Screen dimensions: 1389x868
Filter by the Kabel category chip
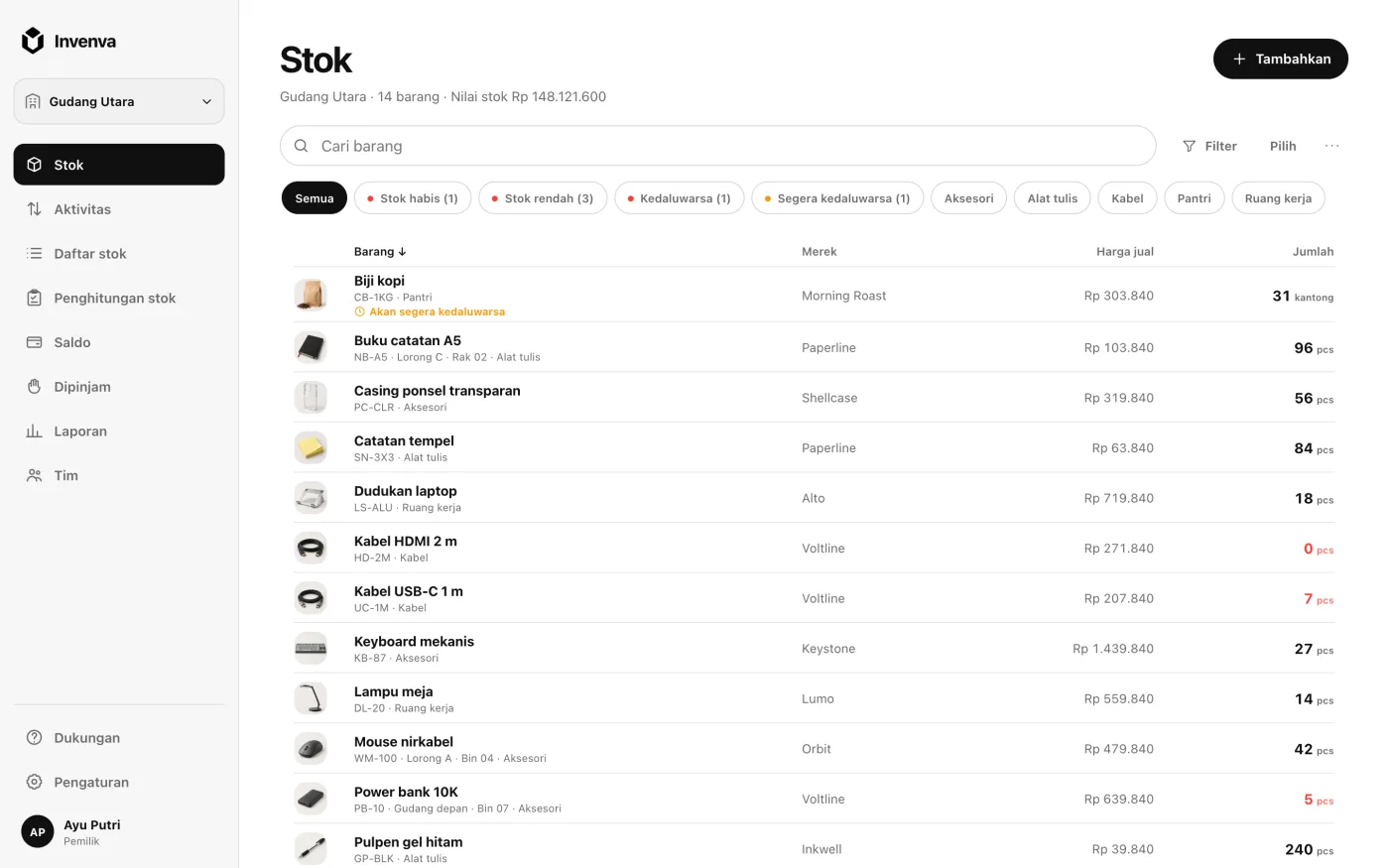pyautogui.click(x=1128, y=198)
